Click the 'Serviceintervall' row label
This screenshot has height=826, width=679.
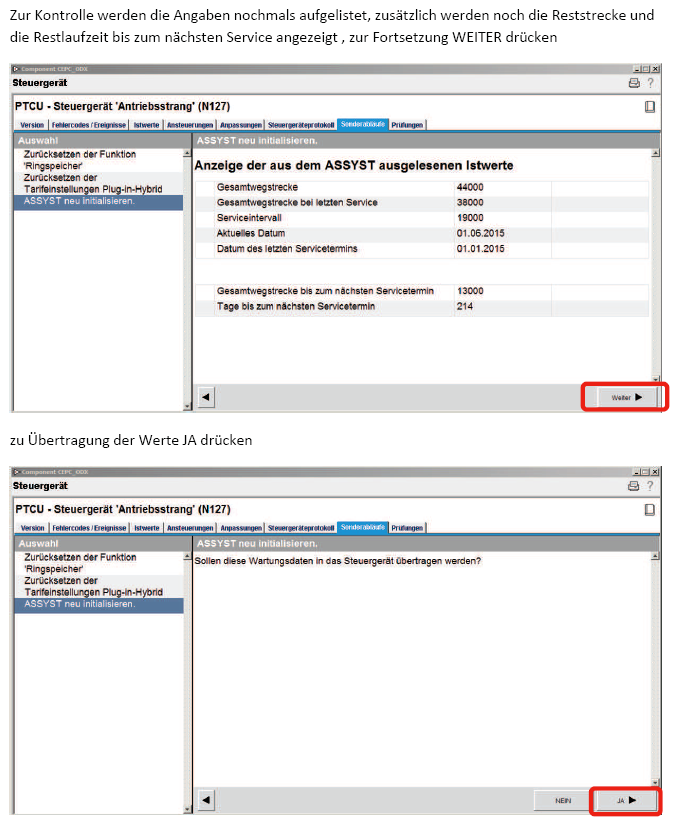tap(249, 218)
